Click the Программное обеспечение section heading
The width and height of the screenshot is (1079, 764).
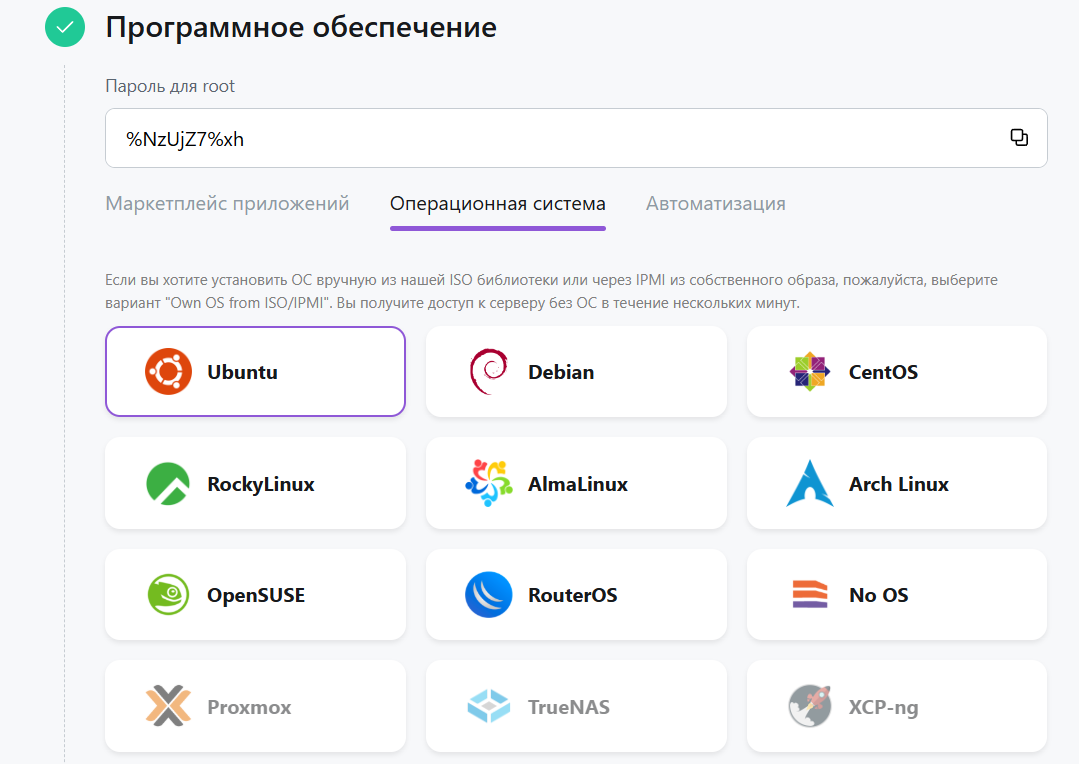(301, 28)
